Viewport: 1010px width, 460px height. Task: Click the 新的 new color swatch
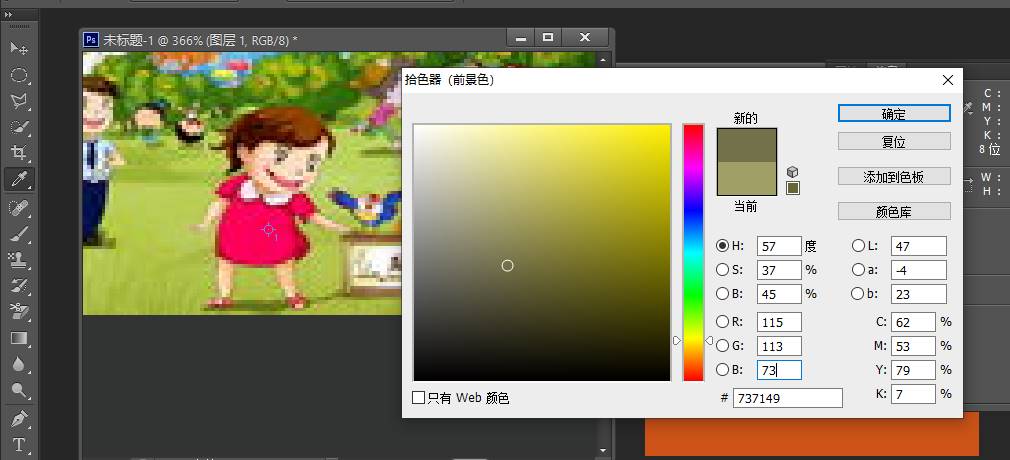(x=747, y=145)
